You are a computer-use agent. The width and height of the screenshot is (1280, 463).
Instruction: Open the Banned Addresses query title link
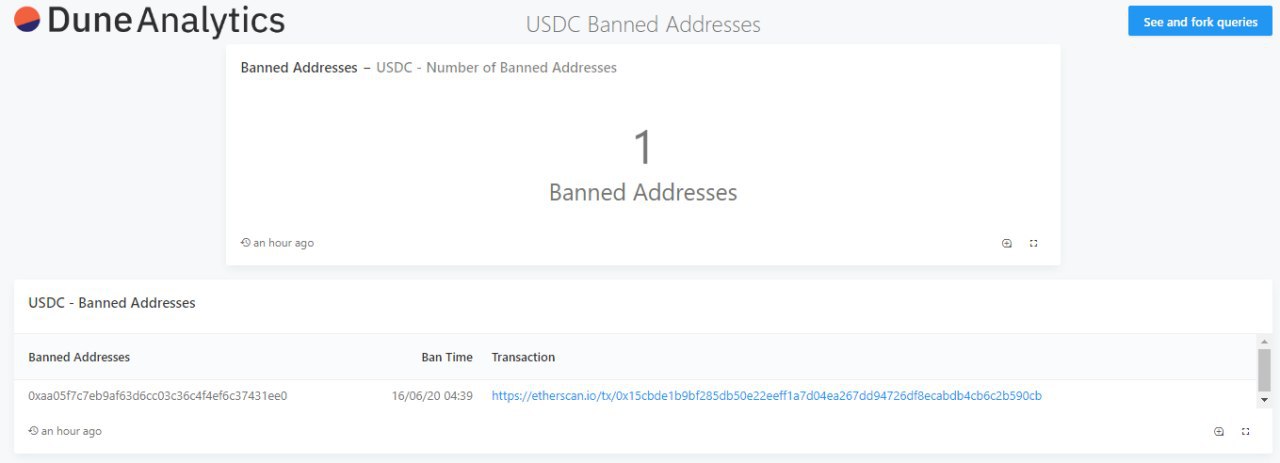click(x=299, y=68)
